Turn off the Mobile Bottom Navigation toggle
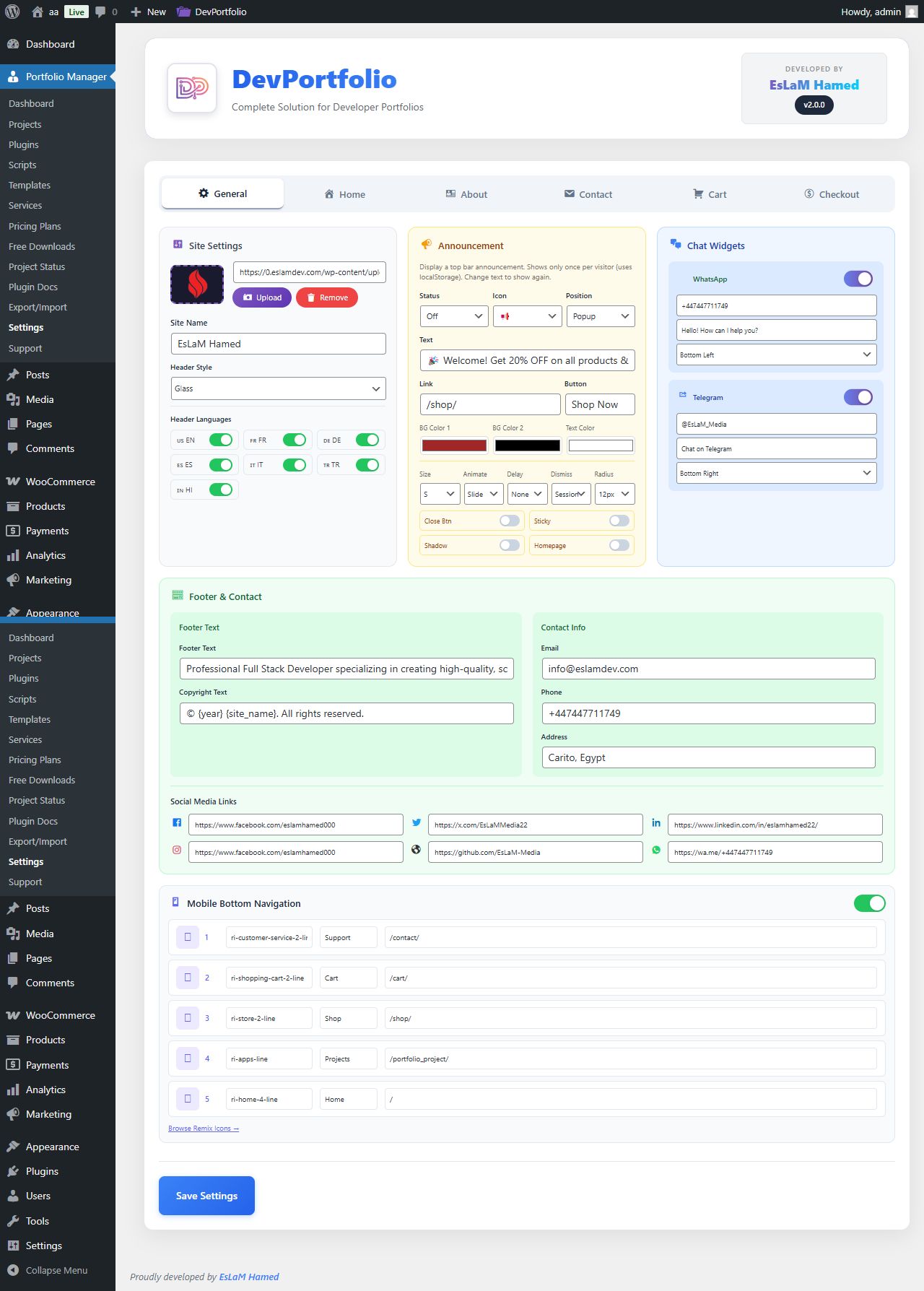 coord(869,903)
